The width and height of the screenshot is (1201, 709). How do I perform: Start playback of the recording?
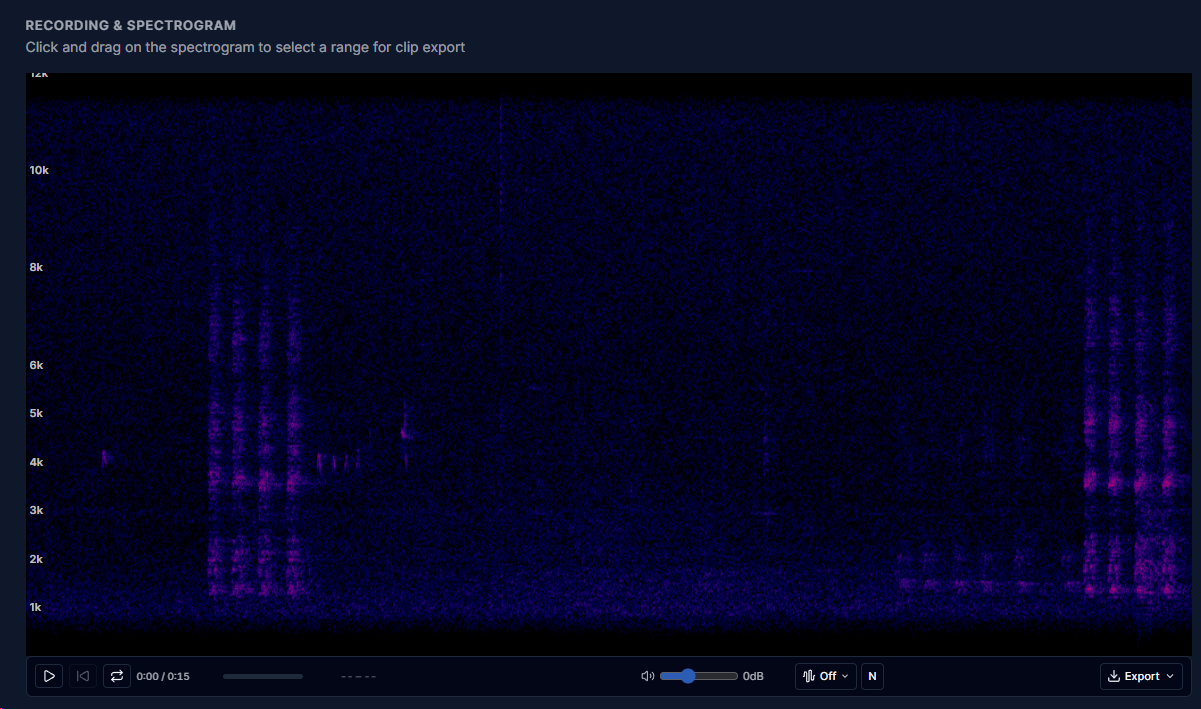tap(48, 676)
